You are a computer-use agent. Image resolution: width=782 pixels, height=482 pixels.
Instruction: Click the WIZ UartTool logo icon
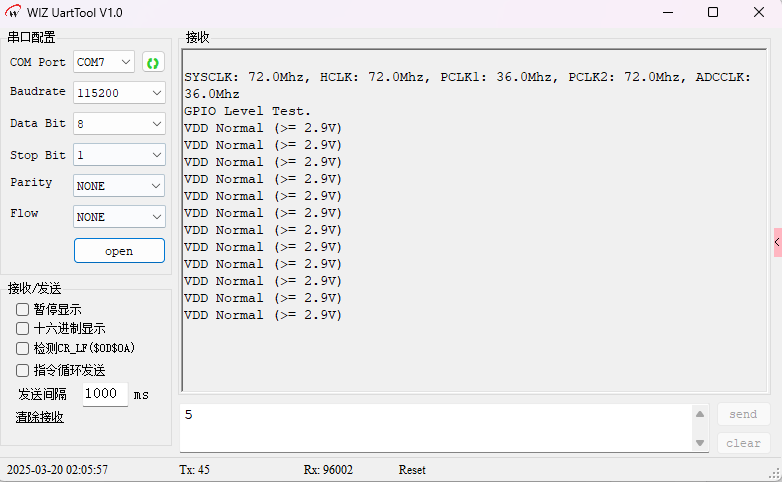[x=15, y=12]
